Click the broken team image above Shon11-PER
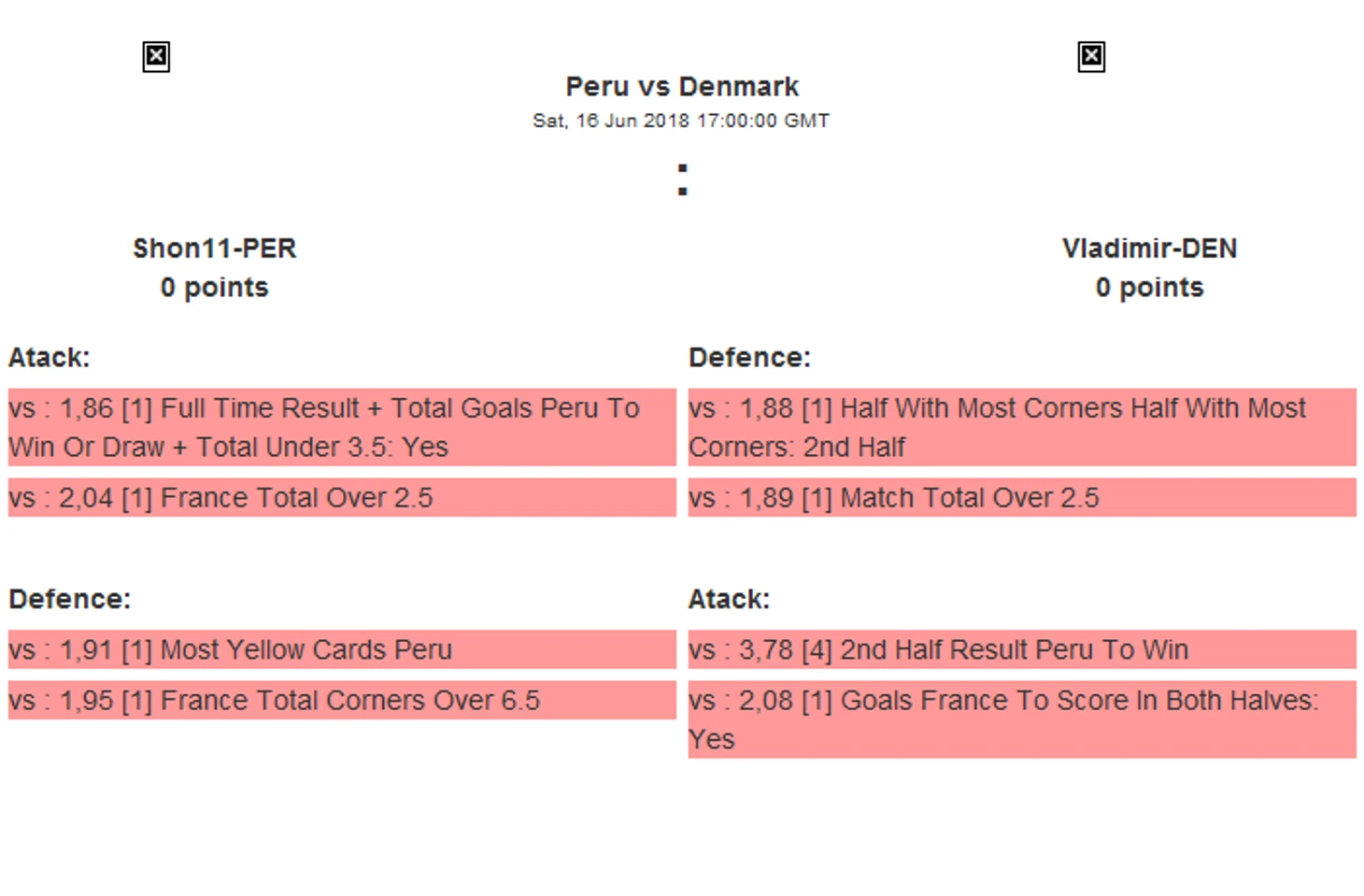1364x896 pixels. coord(156,57)
